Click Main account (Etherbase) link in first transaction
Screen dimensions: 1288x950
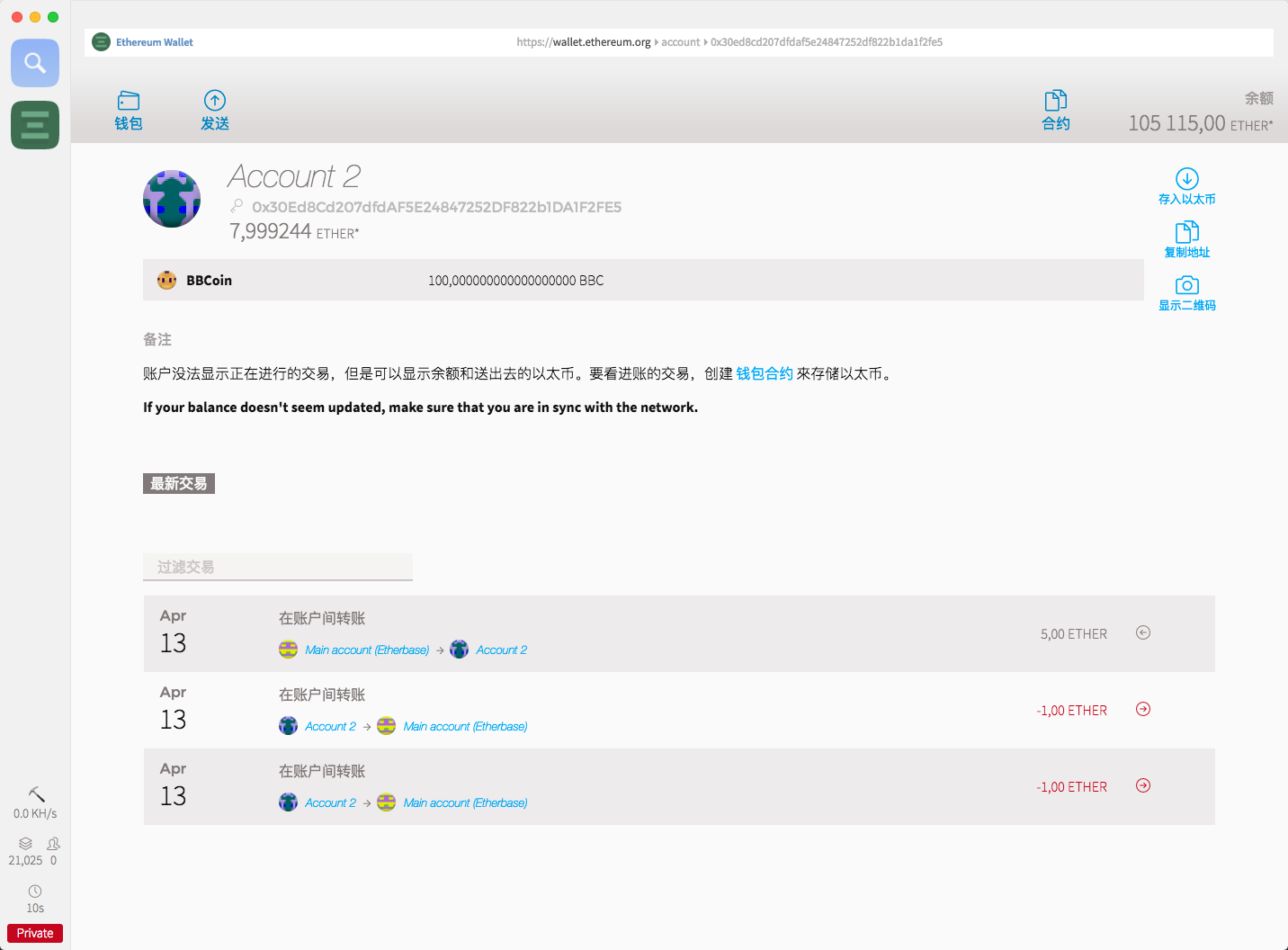pos(367,650)
